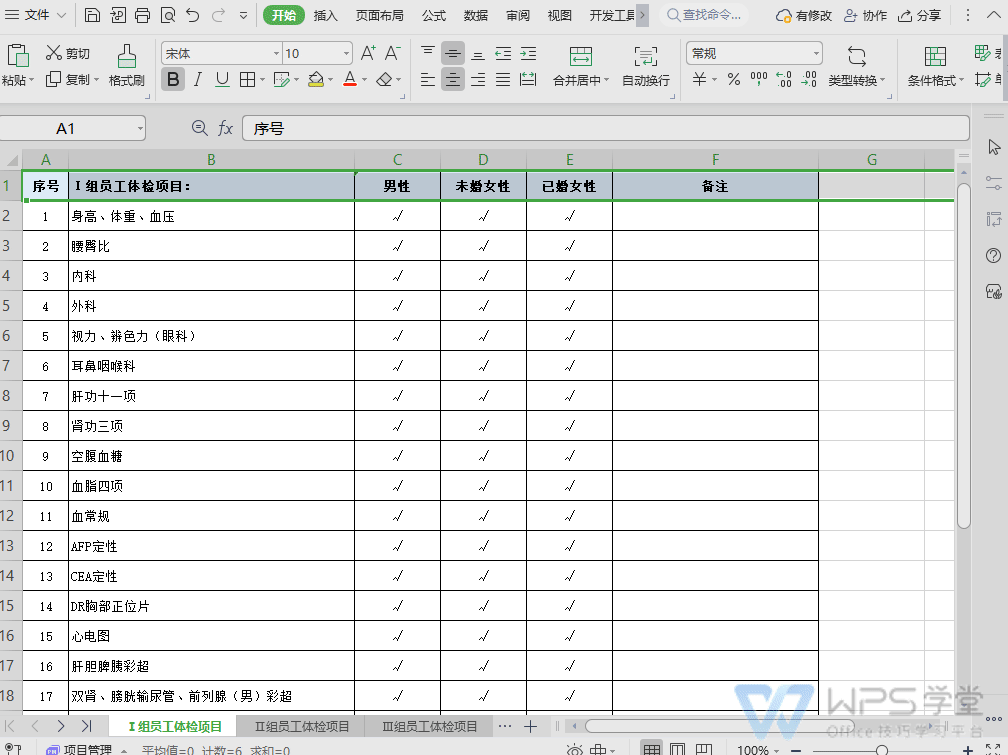
Task: Click the Distributed alignment icon
Action: [528, 80]
